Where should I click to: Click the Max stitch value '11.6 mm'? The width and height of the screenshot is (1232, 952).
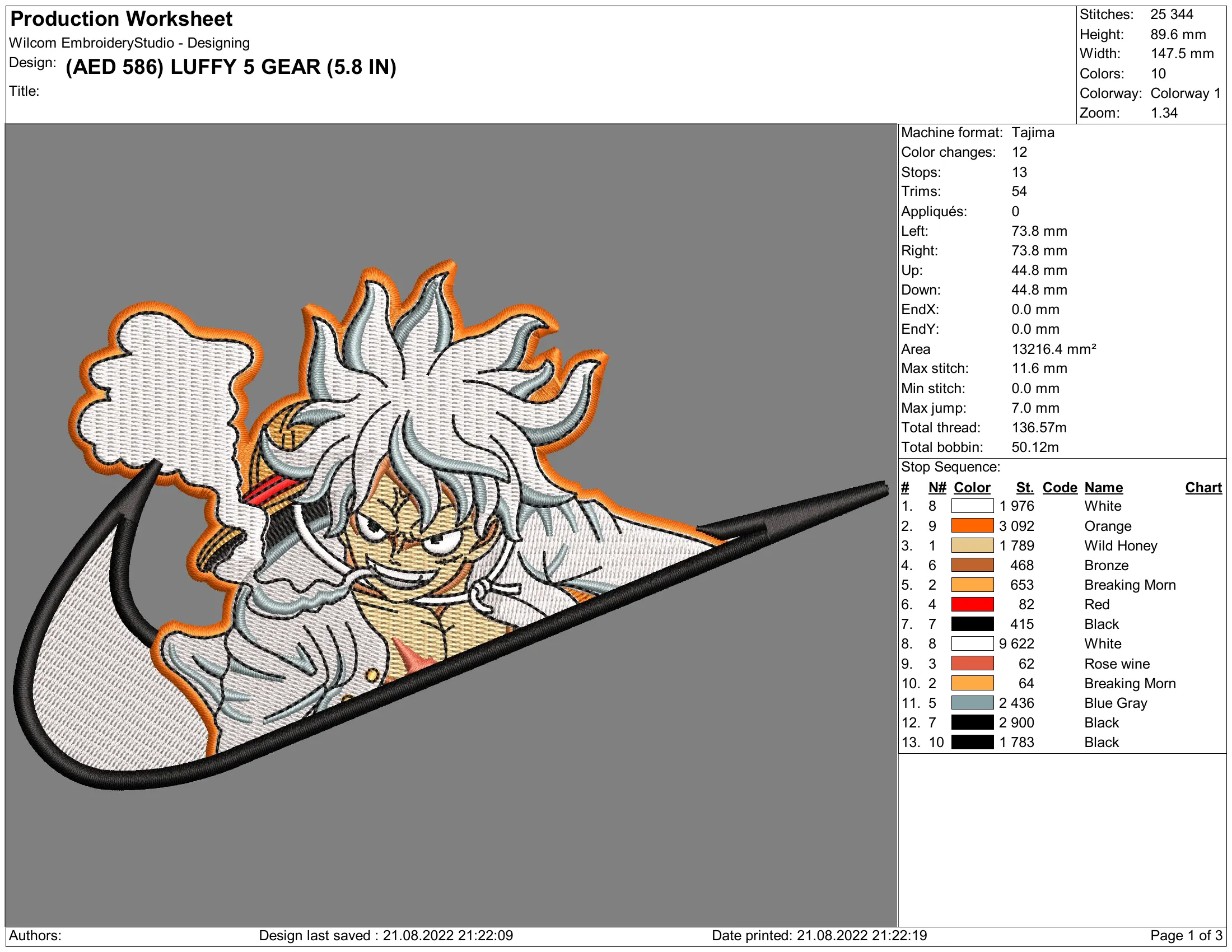coord(1039,368)
